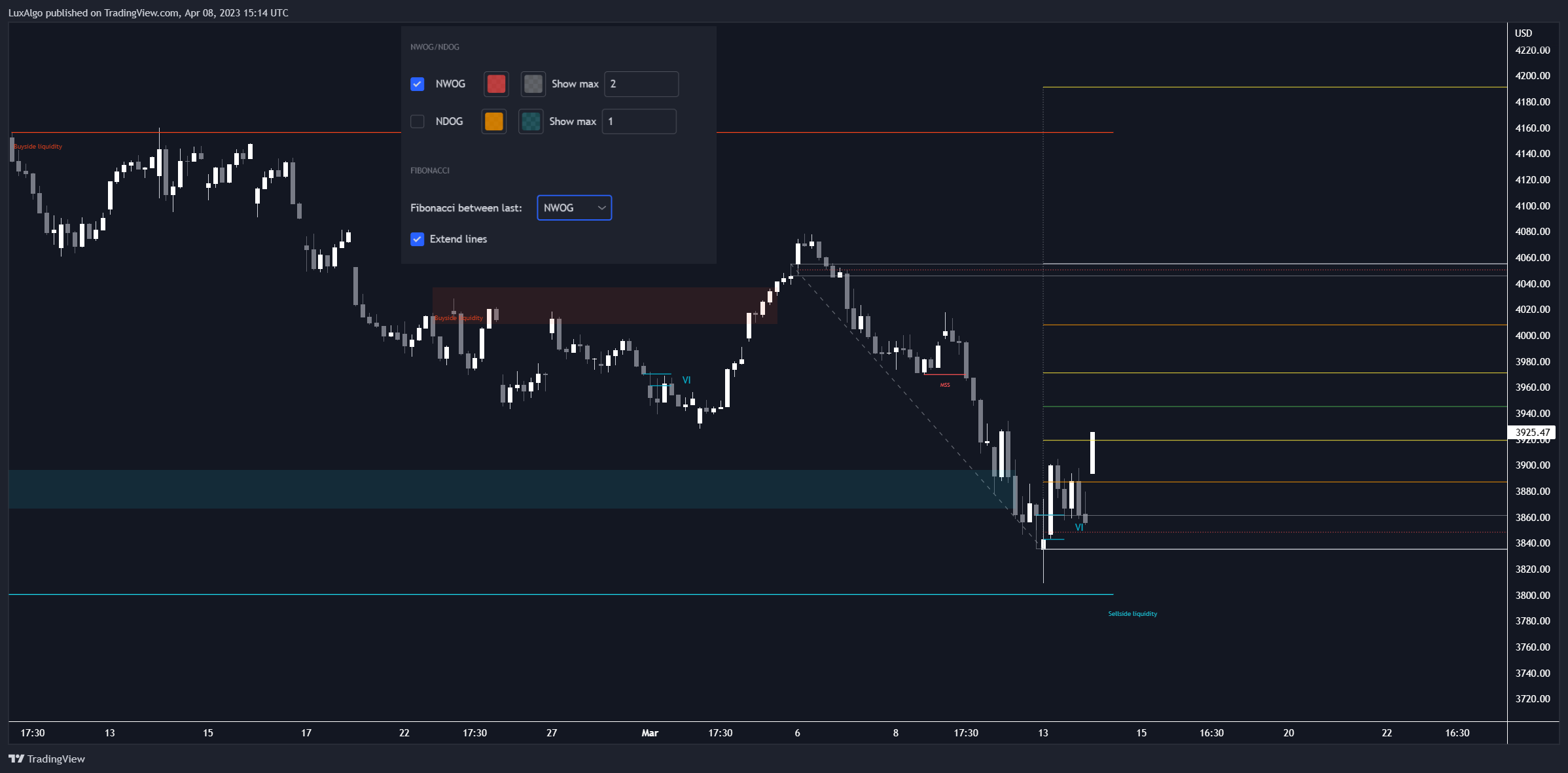Click the MSS label on the chart
This screenshot has width=1568, height=773.
[945, 385]
